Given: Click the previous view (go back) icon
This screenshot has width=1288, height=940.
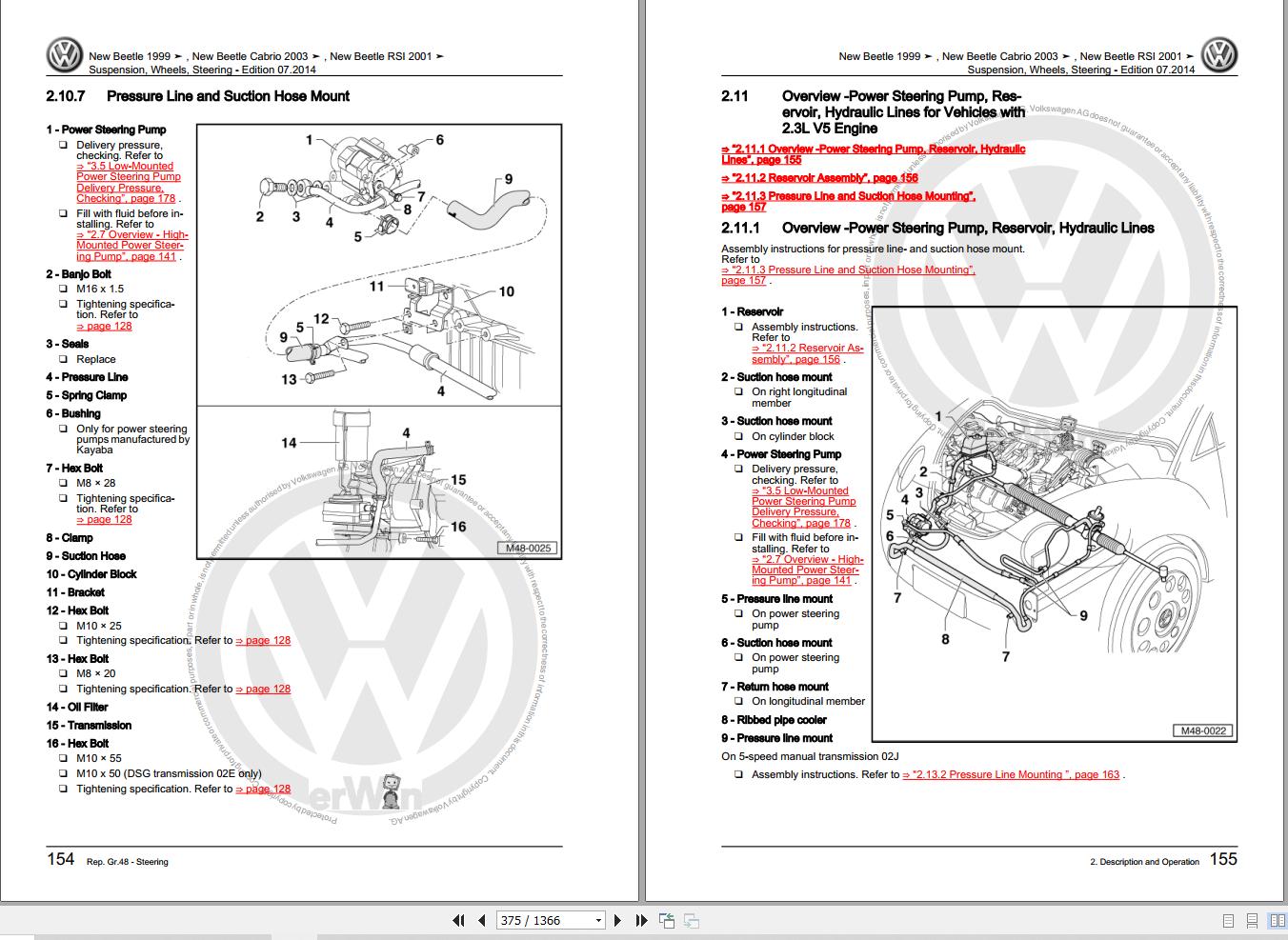Looking at the screenshot, I should [667, 920].
